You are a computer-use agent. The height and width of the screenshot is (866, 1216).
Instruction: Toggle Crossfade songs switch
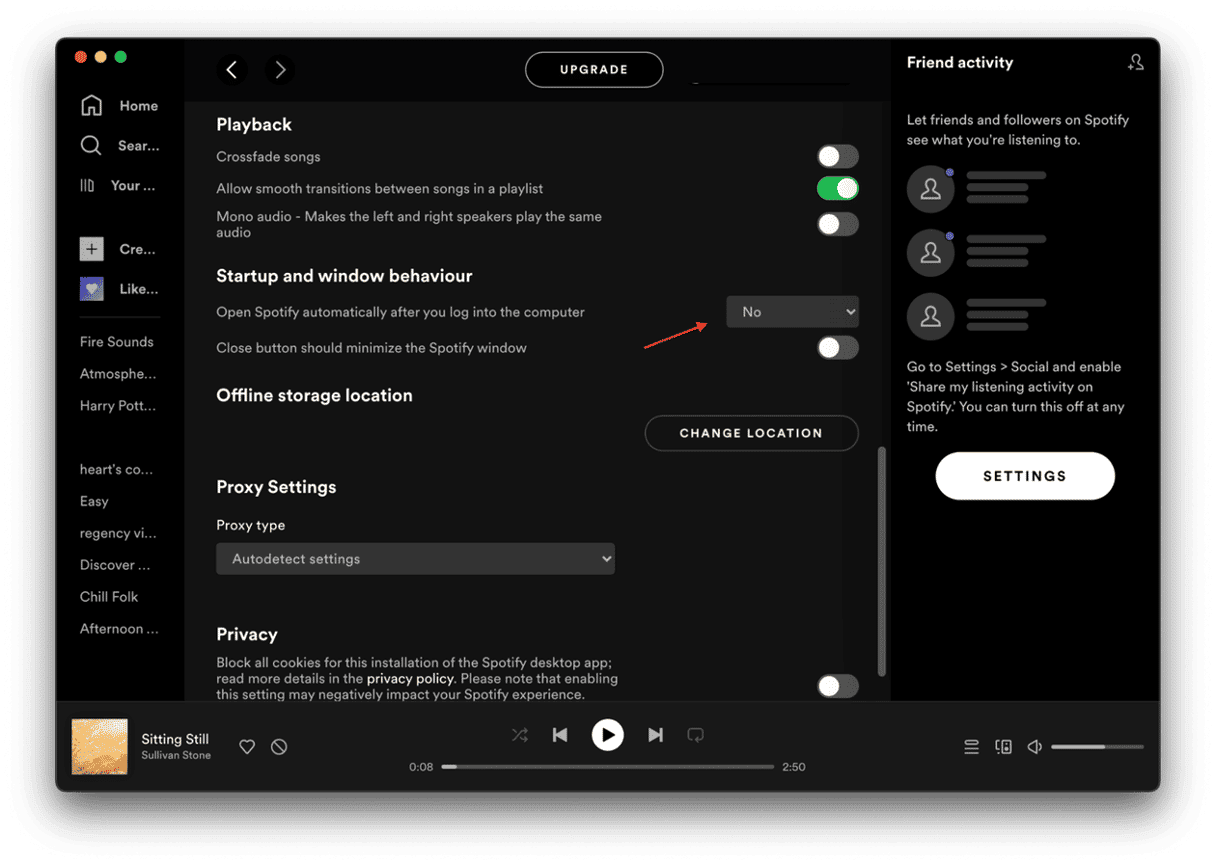[x=837, y=157]
